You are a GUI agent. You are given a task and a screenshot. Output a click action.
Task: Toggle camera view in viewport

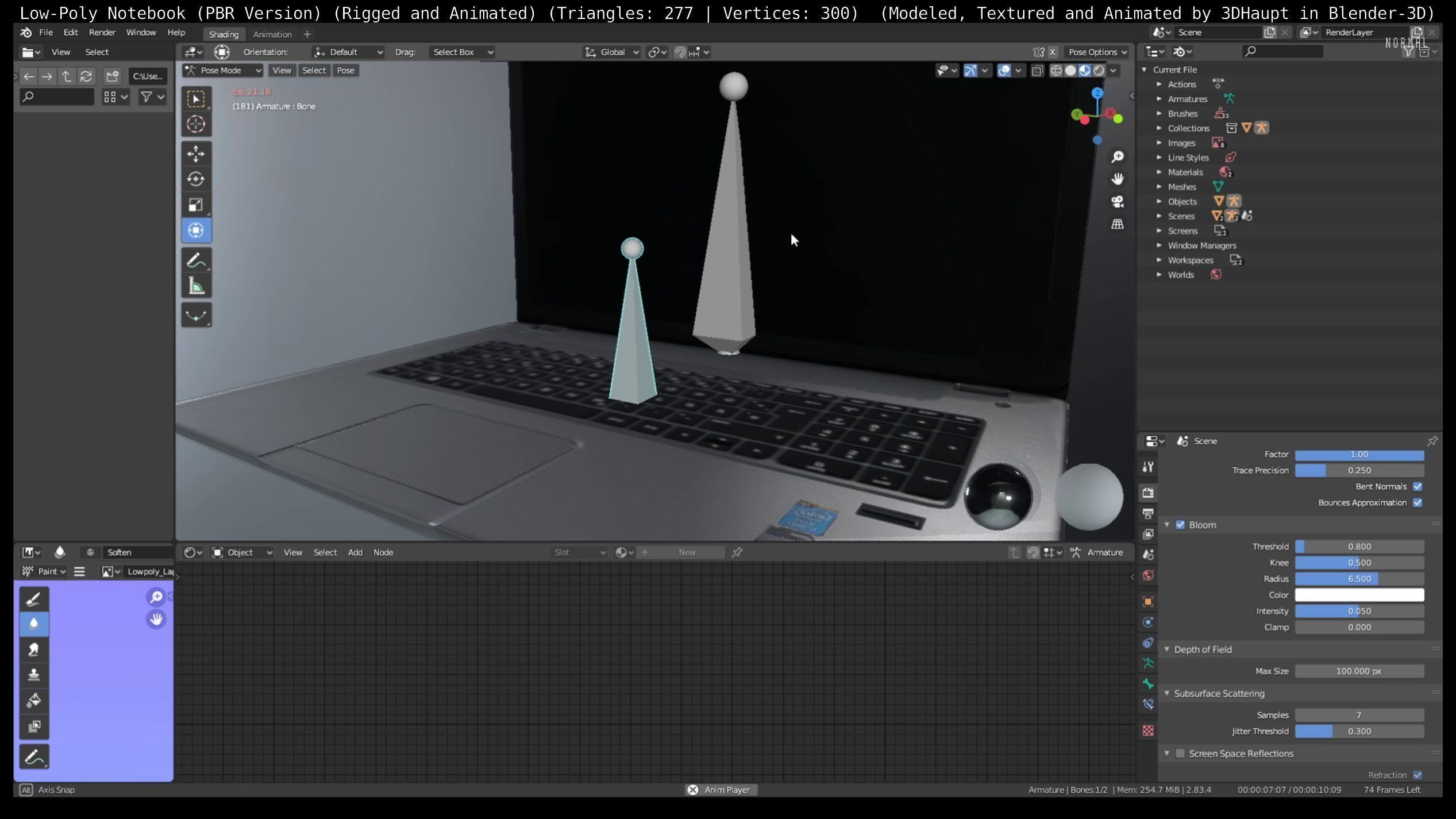coord(1117,202)
